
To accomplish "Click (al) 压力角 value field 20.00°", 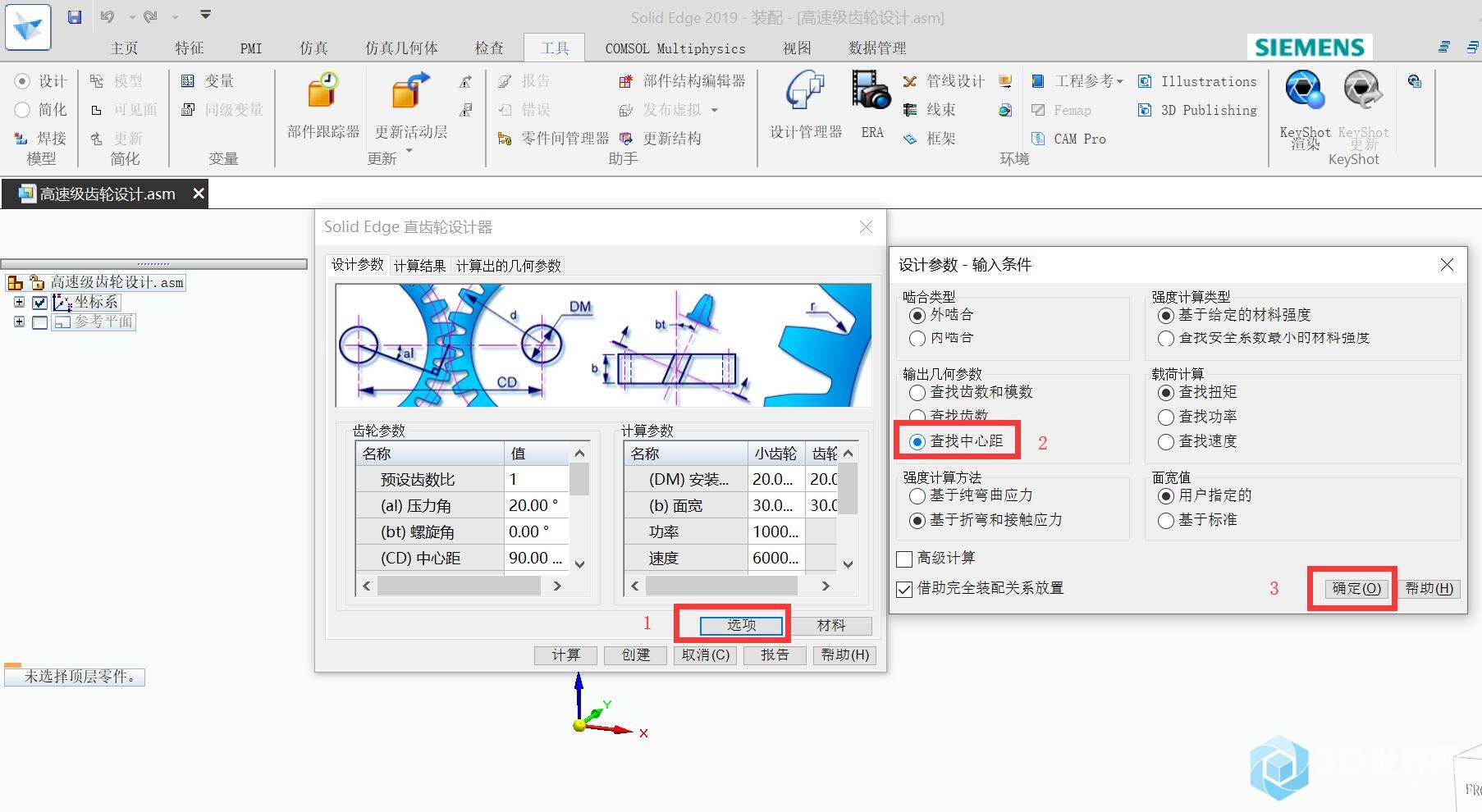I will 536,505.
